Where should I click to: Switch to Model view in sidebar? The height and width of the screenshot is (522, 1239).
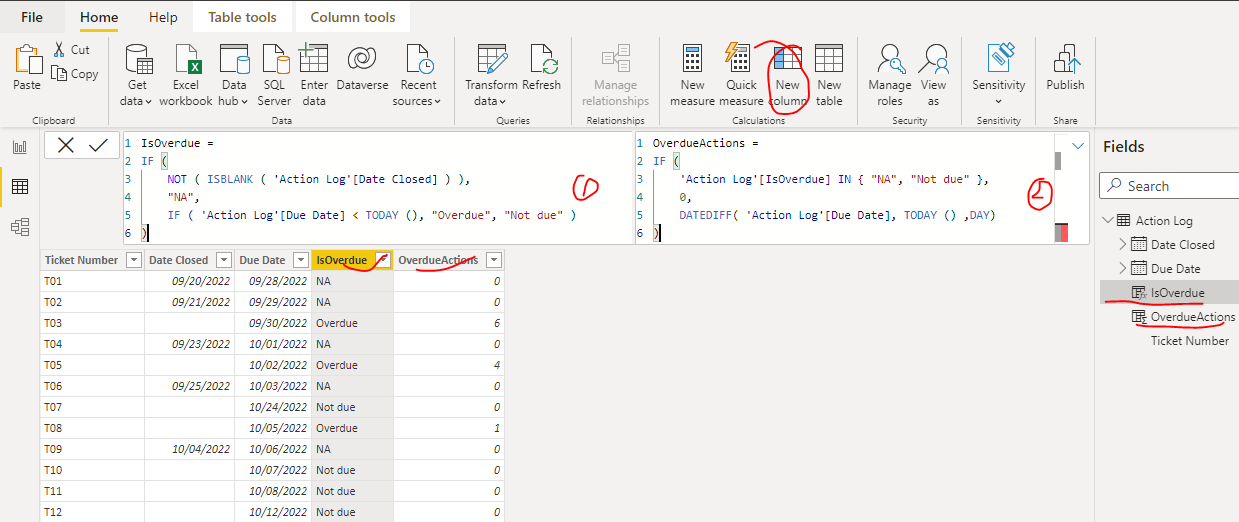(x=20, y=227)
